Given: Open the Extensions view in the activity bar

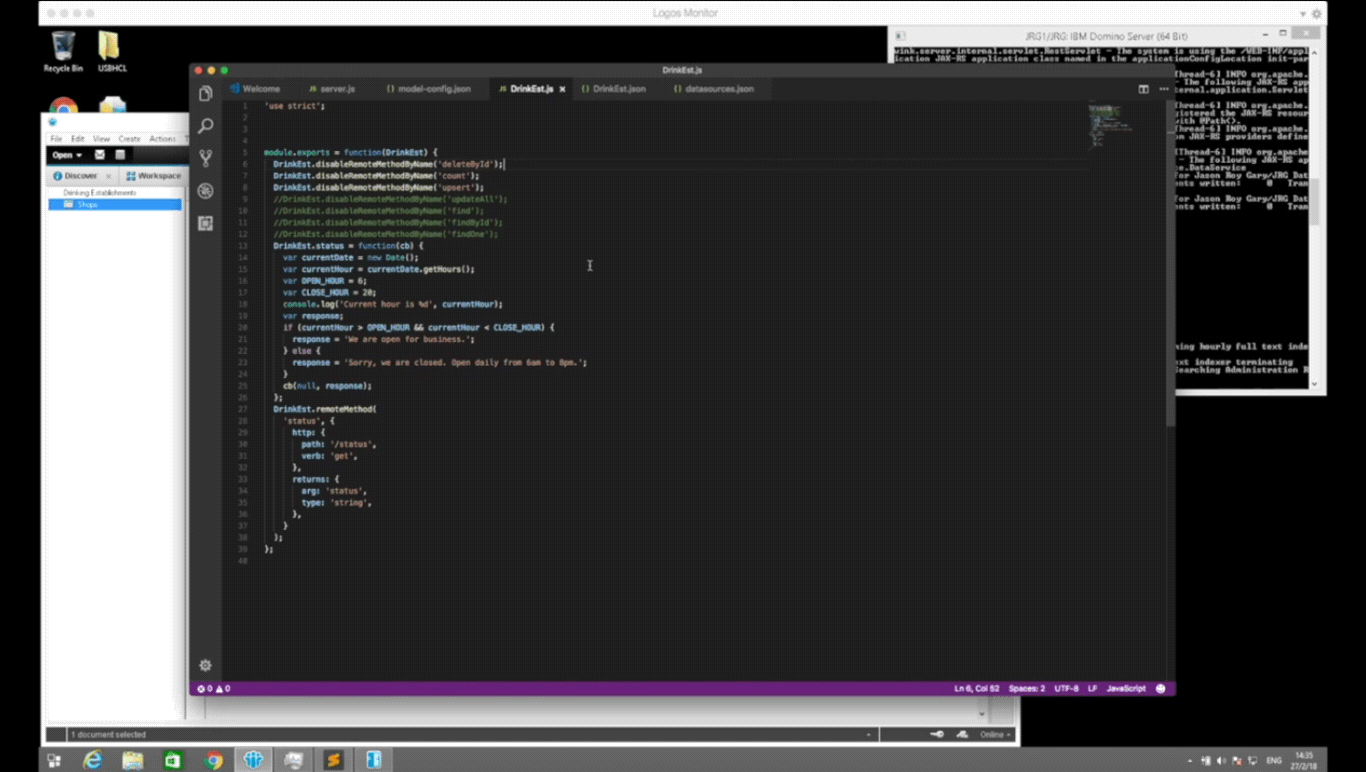Looking at the screenshot, I should [x=206, y=223].
